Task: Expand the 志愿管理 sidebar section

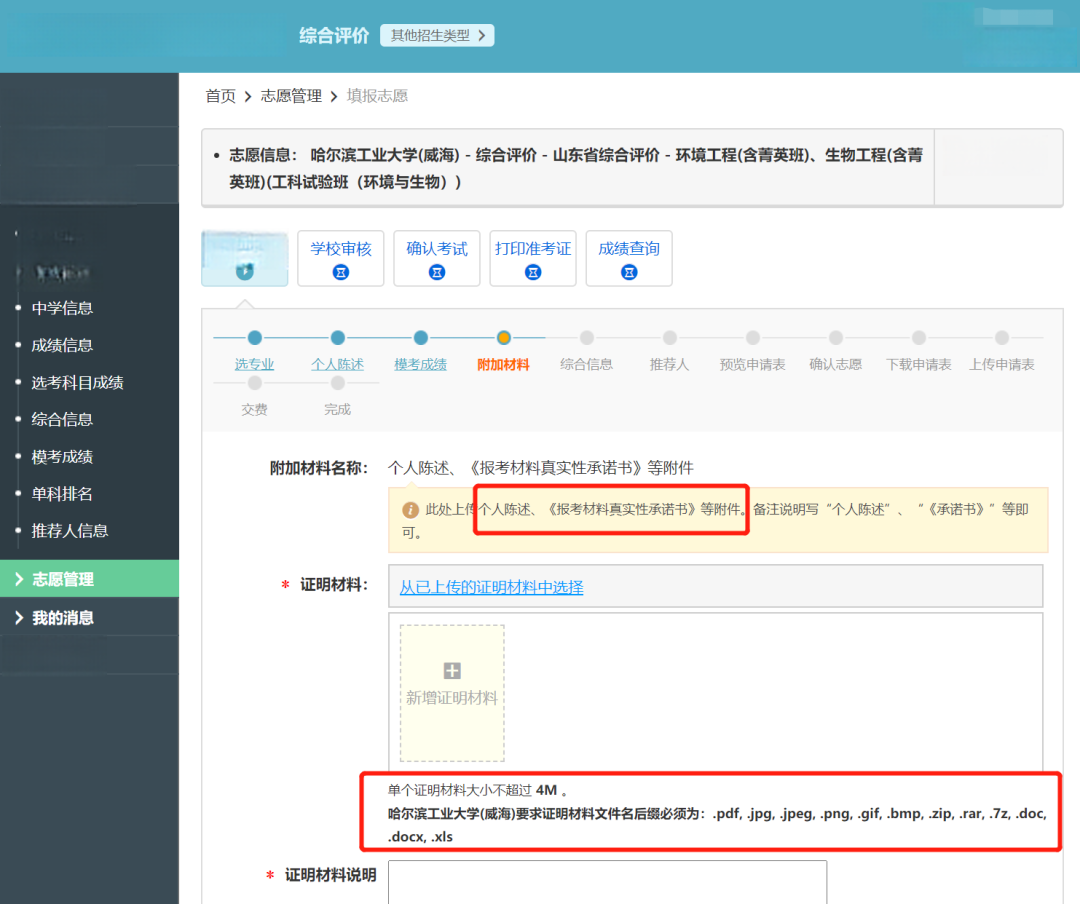Action: click(90, 579)
